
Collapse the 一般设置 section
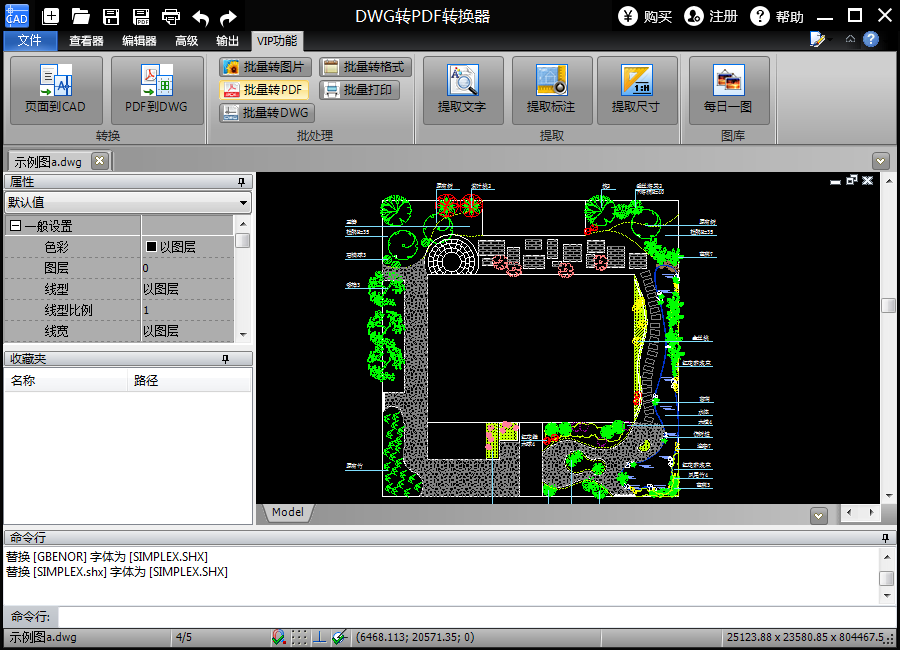[x=15, y=227]
